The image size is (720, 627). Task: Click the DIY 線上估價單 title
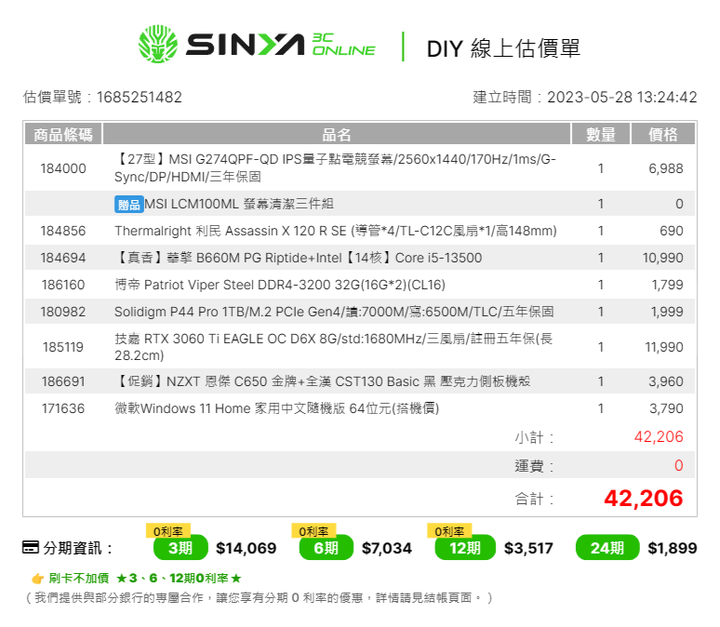pos(504,48)
